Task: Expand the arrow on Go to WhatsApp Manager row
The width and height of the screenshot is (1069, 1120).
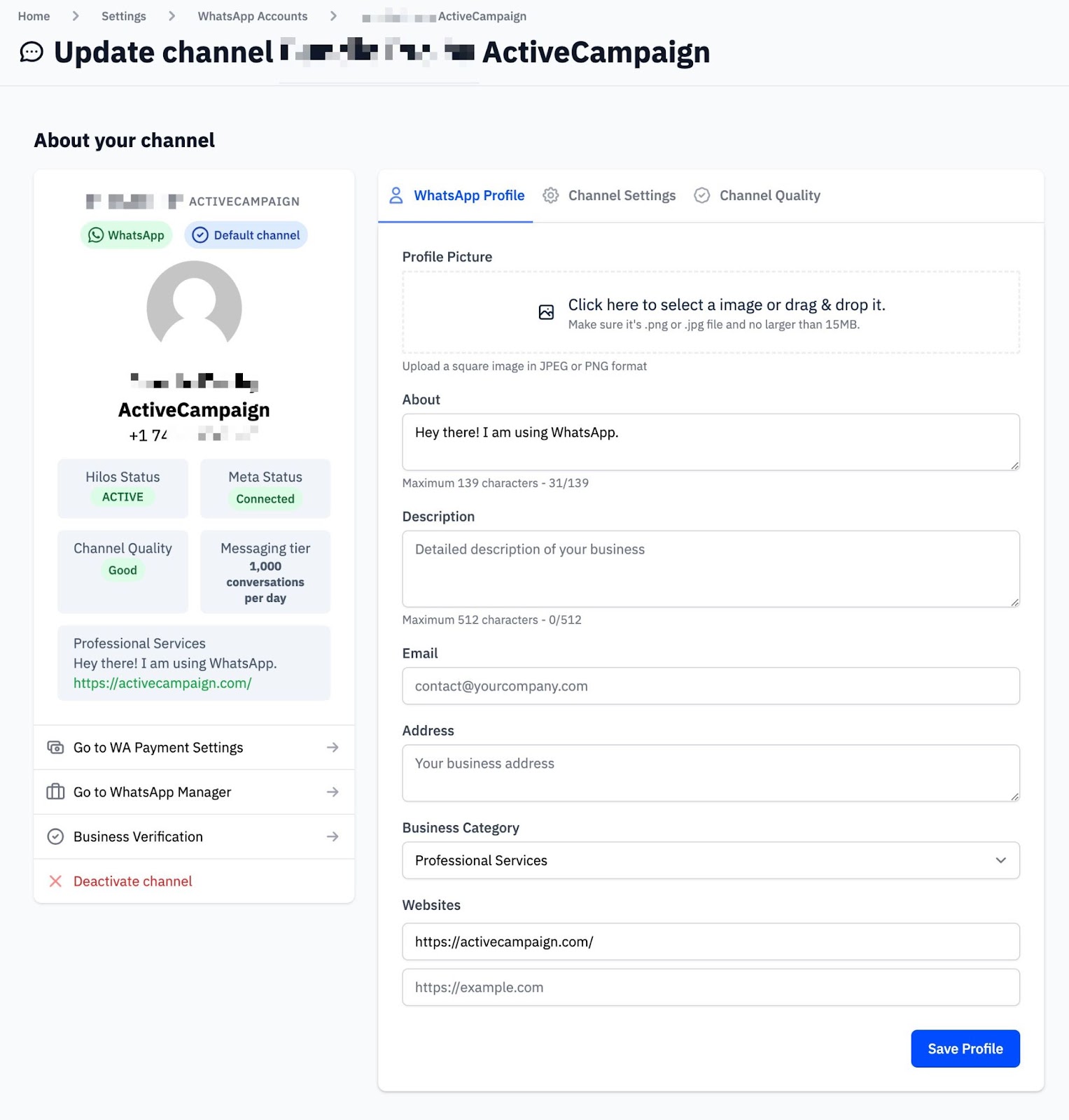Action: (333, 792)
